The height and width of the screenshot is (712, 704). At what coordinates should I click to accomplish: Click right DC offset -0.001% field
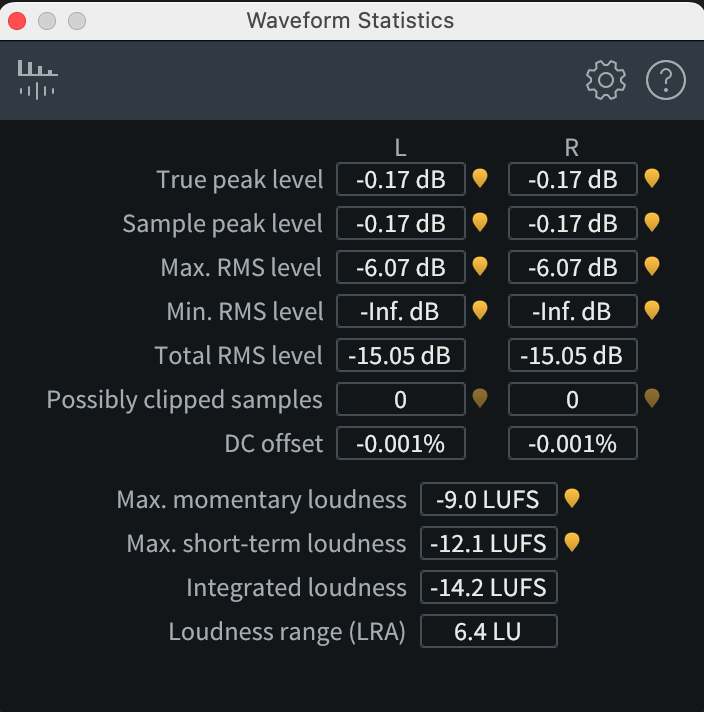(573, 443)
